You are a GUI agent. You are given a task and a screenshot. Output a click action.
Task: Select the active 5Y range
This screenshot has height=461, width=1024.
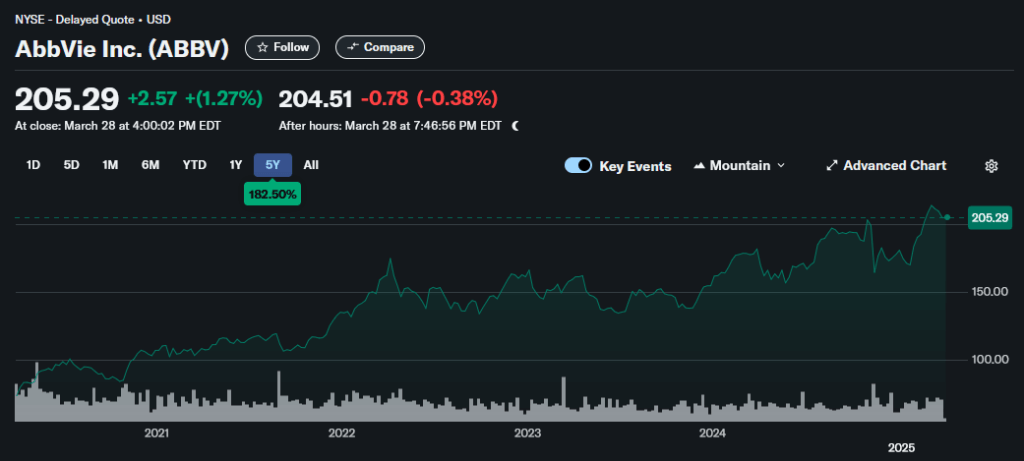(x=273, y=165)
